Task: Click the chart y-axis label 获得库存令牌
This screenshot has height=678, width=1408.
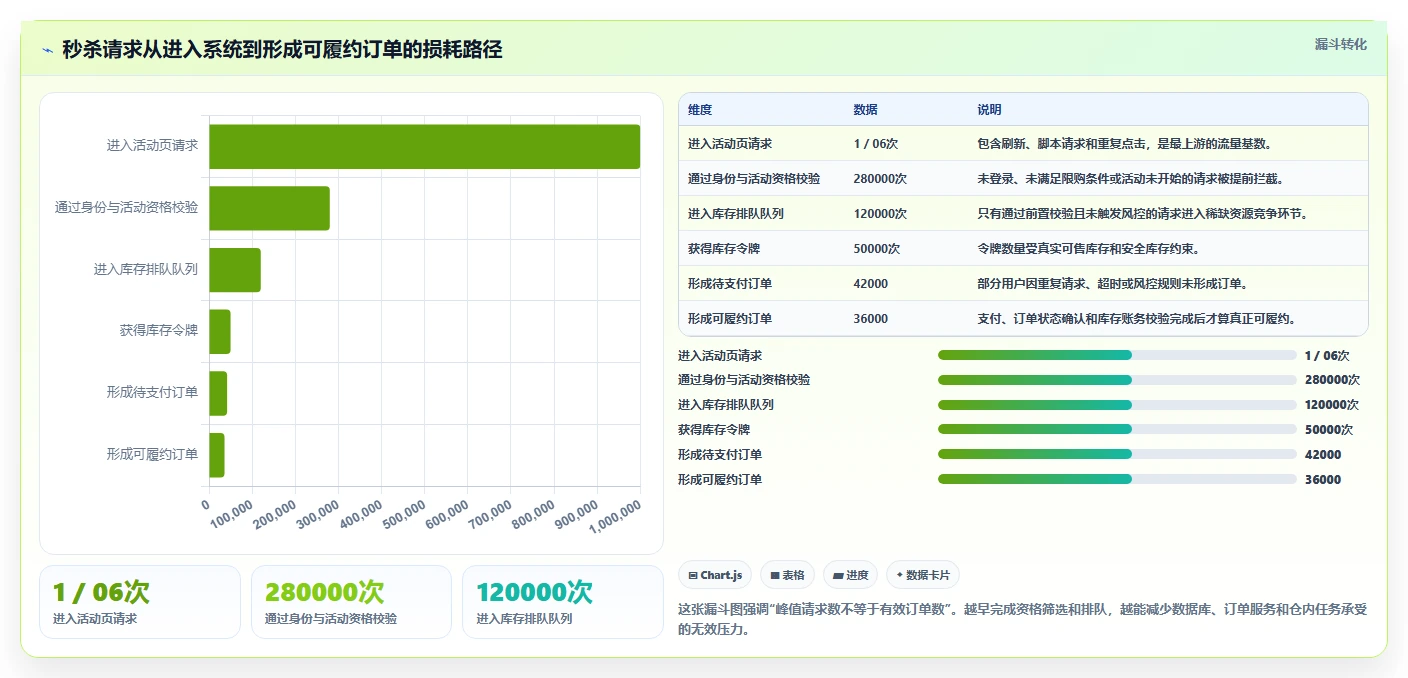Action: [158, 330]
